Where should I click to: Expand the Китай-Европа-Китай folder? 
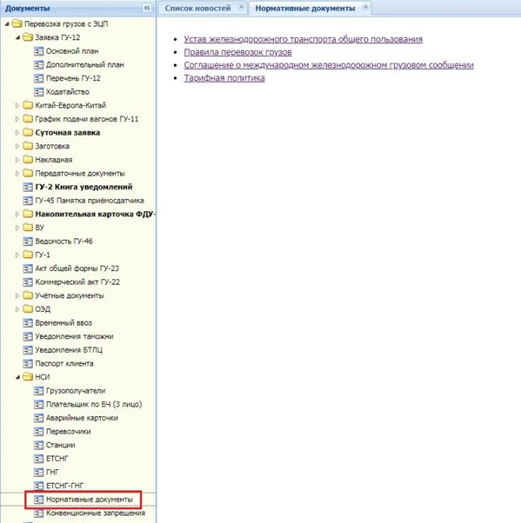(x=17, y=105)
